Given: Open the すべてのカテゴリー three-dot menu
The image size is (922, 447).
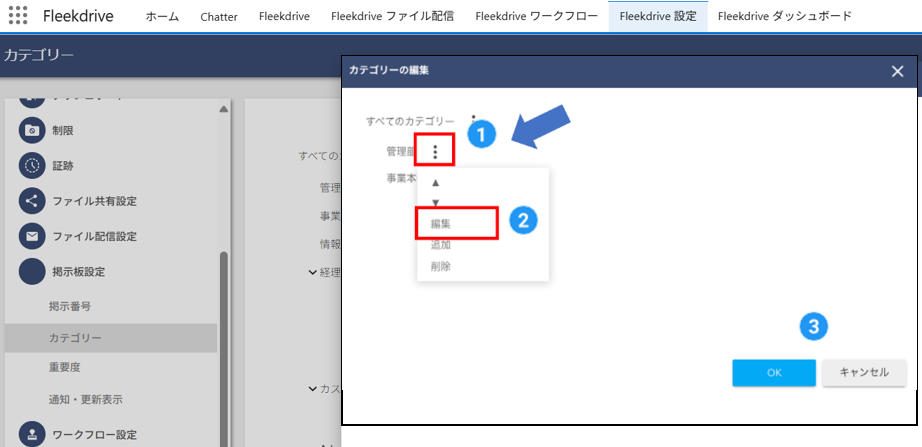Looking at the screenshot, I should tap(473, 118).
